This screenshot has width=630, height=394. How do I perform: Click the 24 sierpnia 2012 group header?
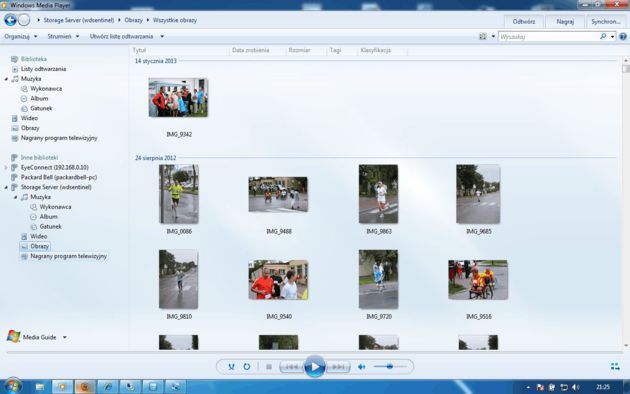[155, 158]
